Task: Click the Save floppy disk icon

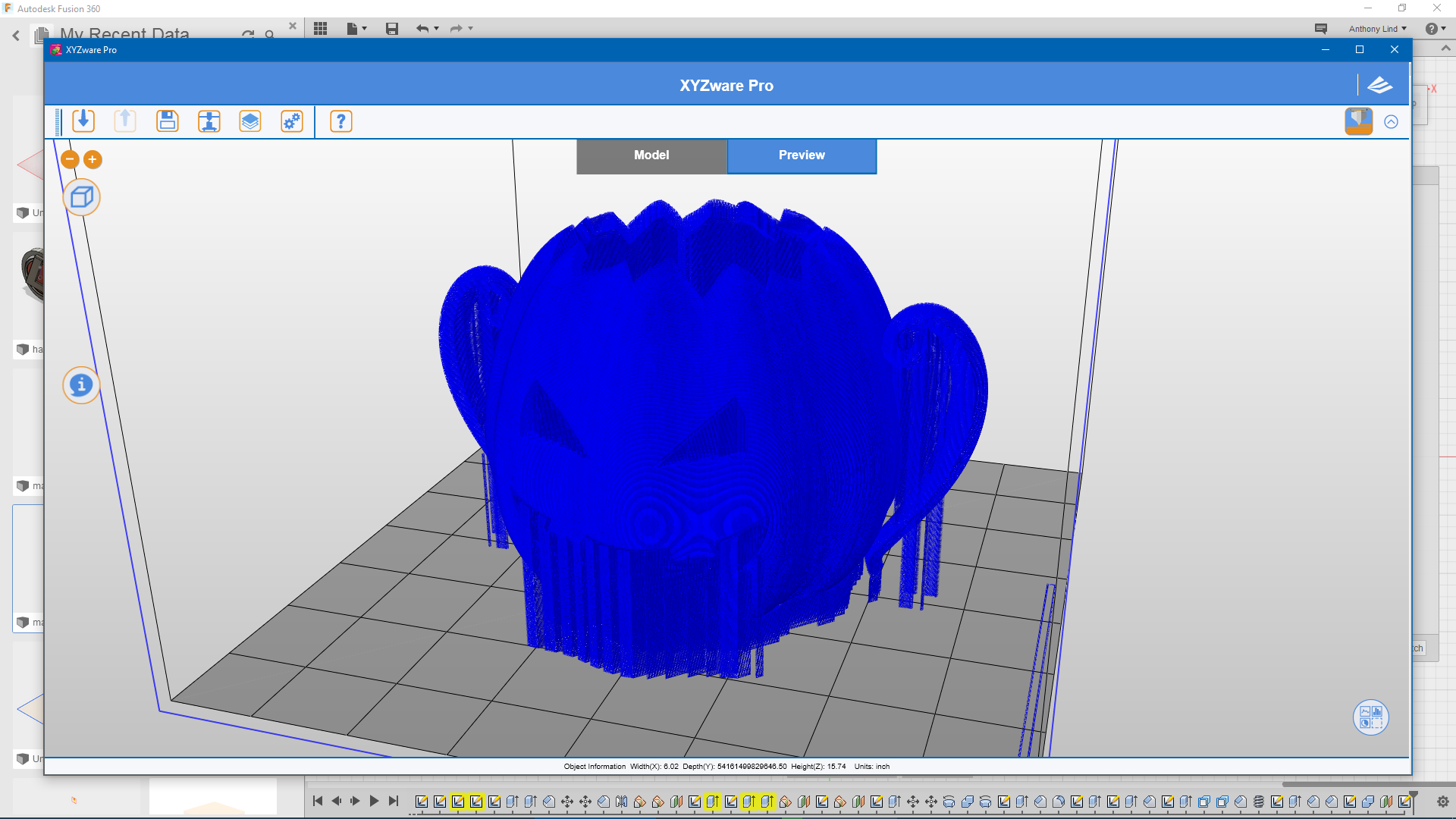Action: click(x=167, y=121)
